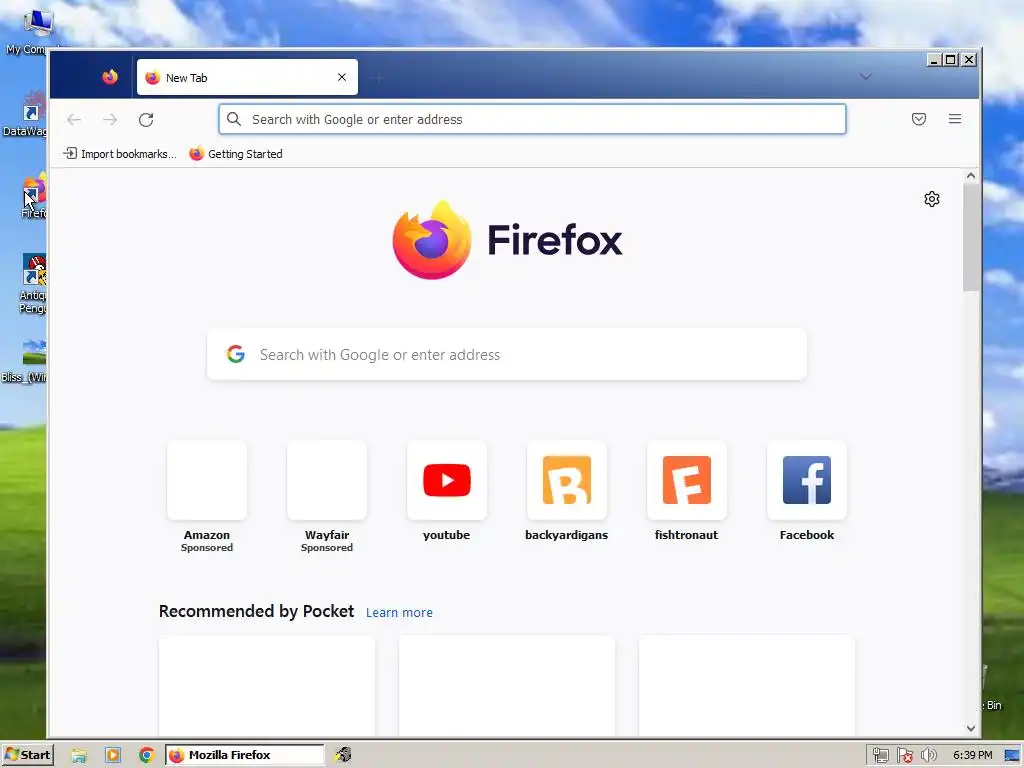
Task: Click the scrollbar down arrow
Action: point(970,728)
